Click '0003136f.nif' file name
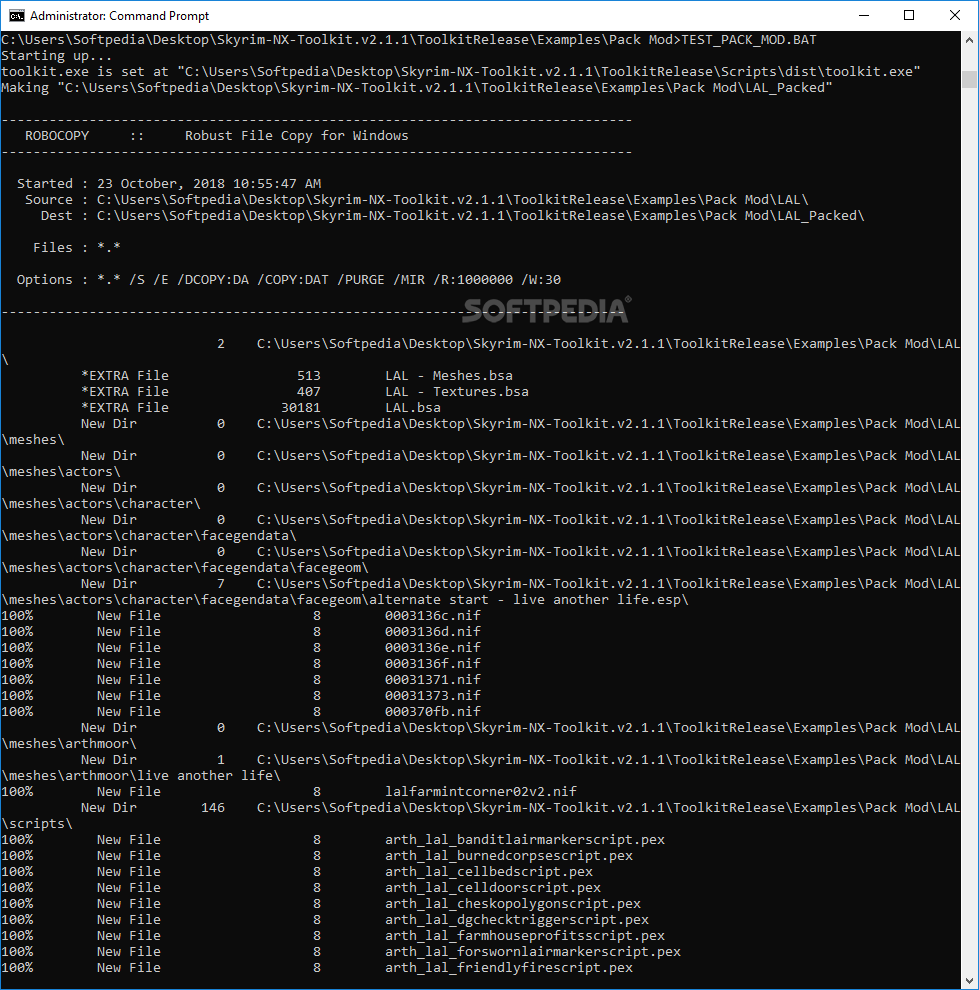 (432, 664)
